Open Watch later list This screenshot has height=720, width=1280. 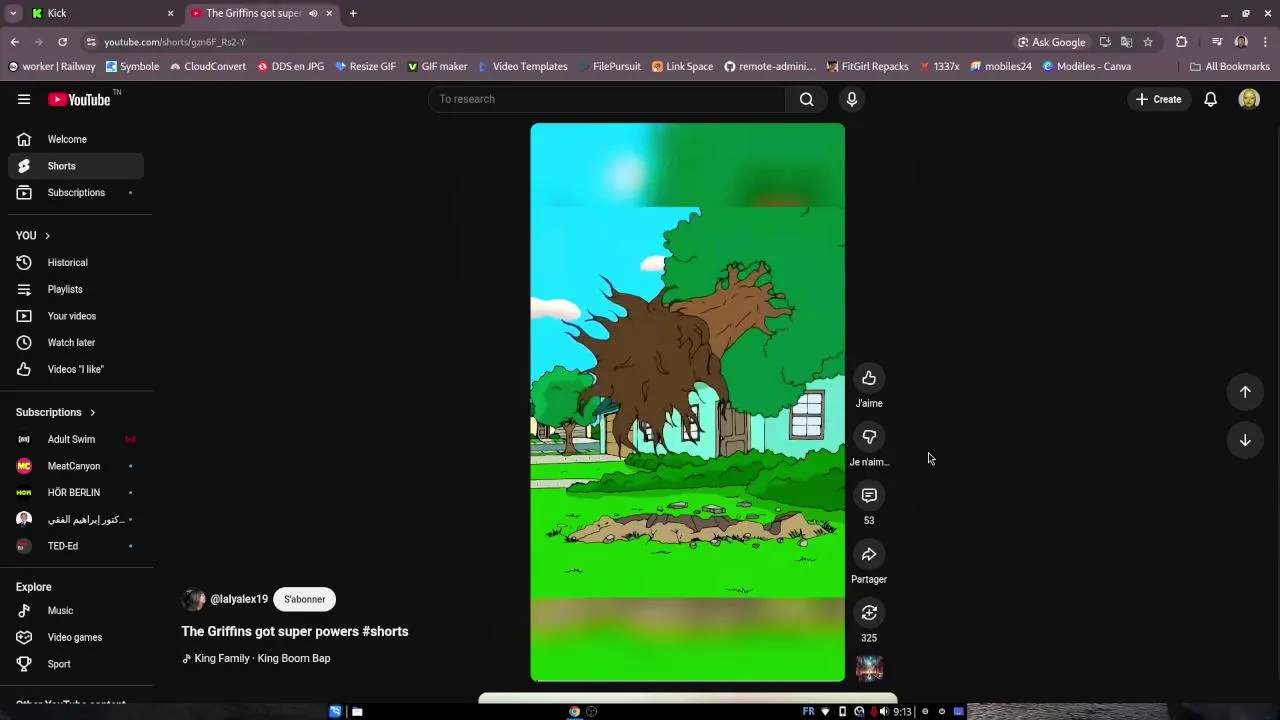click(76, 342)
